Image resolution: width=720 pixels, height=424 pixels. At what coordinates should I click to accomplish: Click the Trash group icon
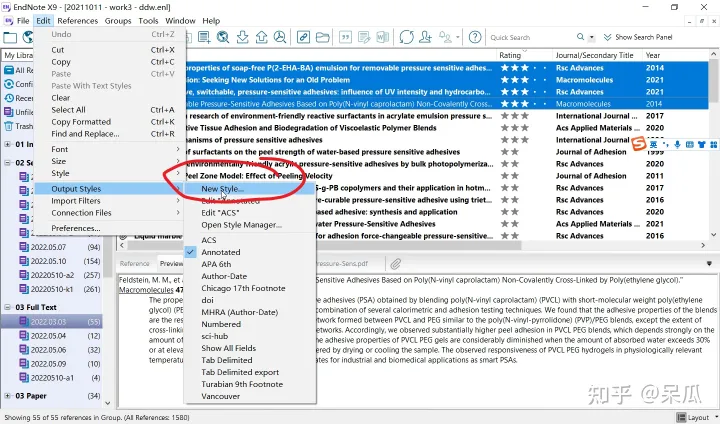coord(8,126)
